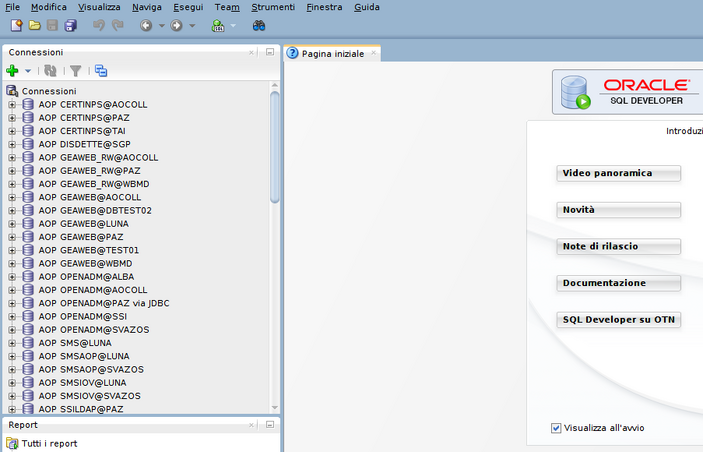Expand the AOP DISDETTE@SGP connection
The height and width of the screenshot is (452, 703).
pos(12,144)
